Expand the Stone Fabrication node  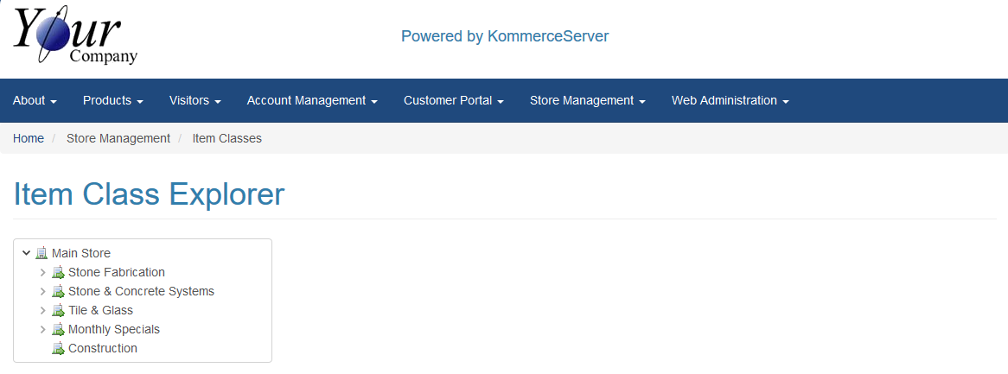(x=42, y=272)
